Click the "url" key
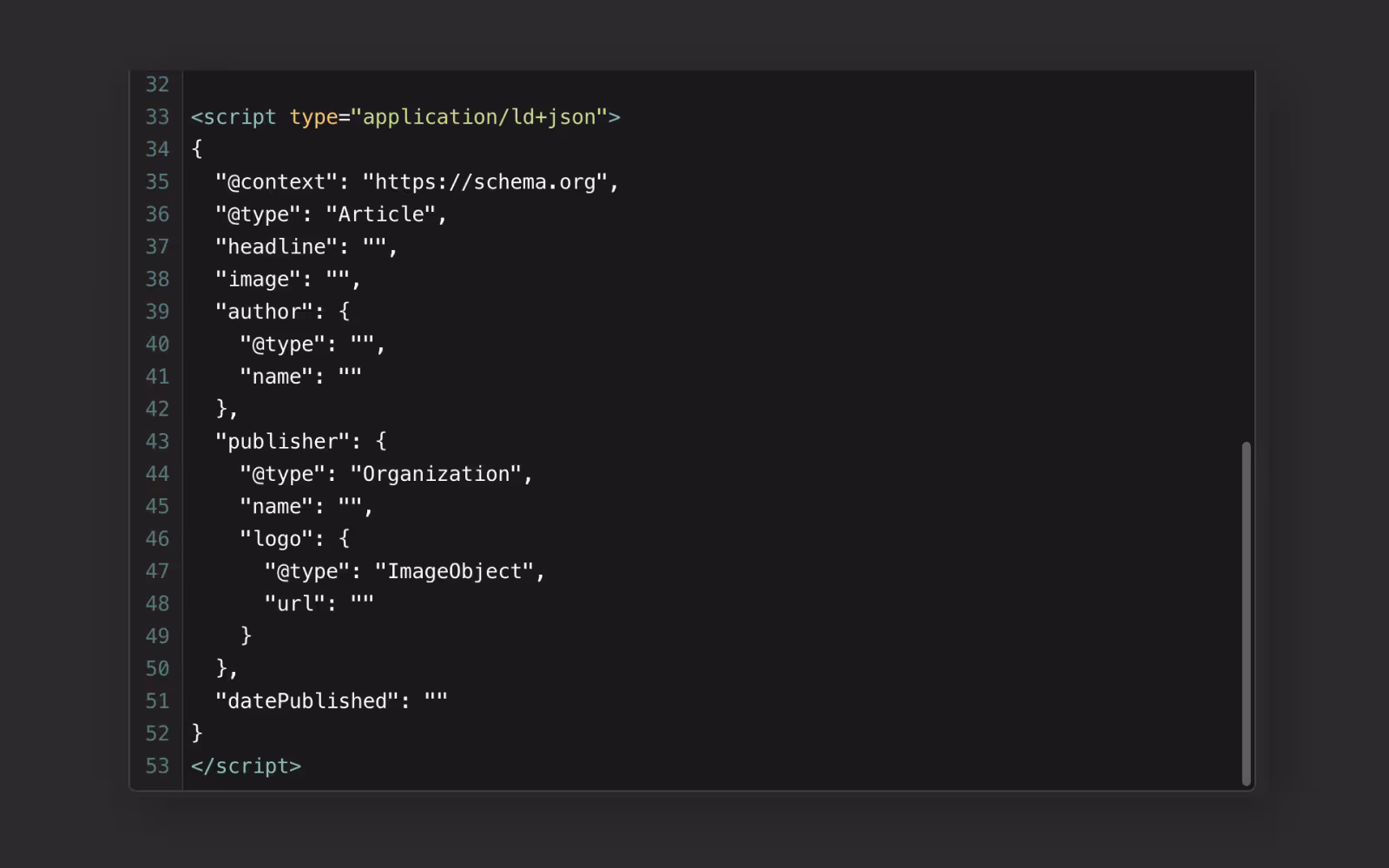 (x=294, y=604)
